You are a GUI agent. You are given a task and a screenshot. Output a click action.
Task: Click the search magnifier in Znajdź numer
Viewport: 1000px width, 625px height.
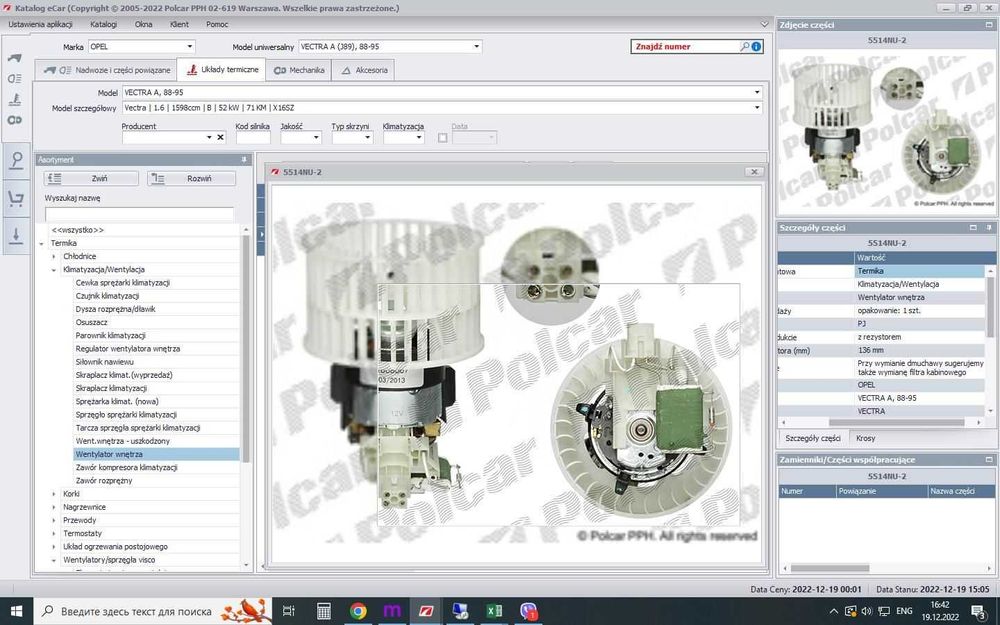[744, 47]
